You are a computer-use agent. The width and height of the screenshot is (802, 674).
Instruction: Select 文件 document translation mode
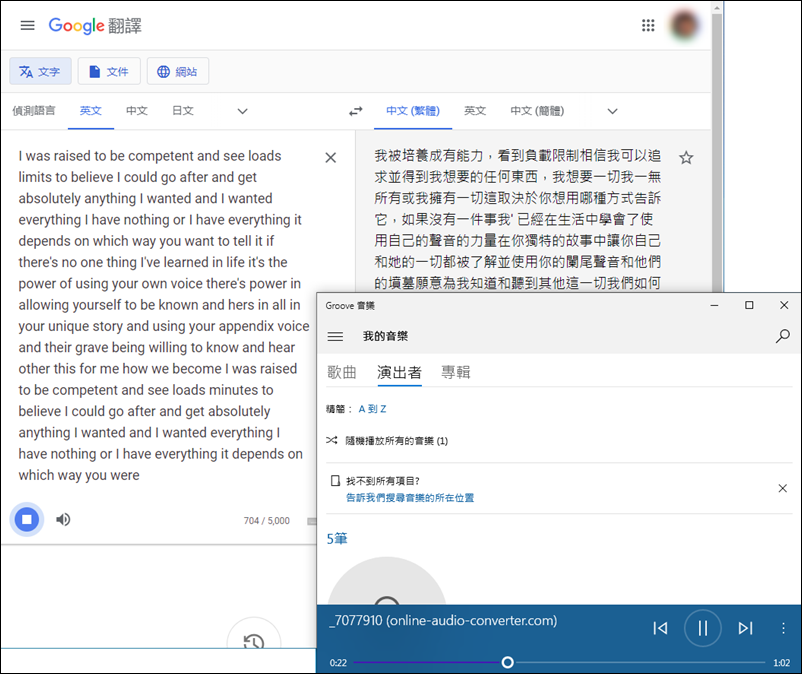coord(109,72)
